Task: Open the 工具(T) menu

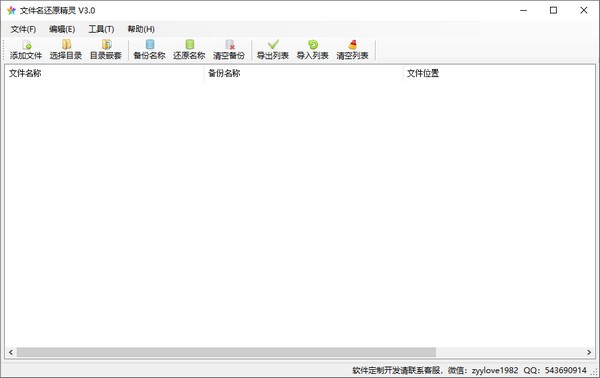Action: click(101, 29)
